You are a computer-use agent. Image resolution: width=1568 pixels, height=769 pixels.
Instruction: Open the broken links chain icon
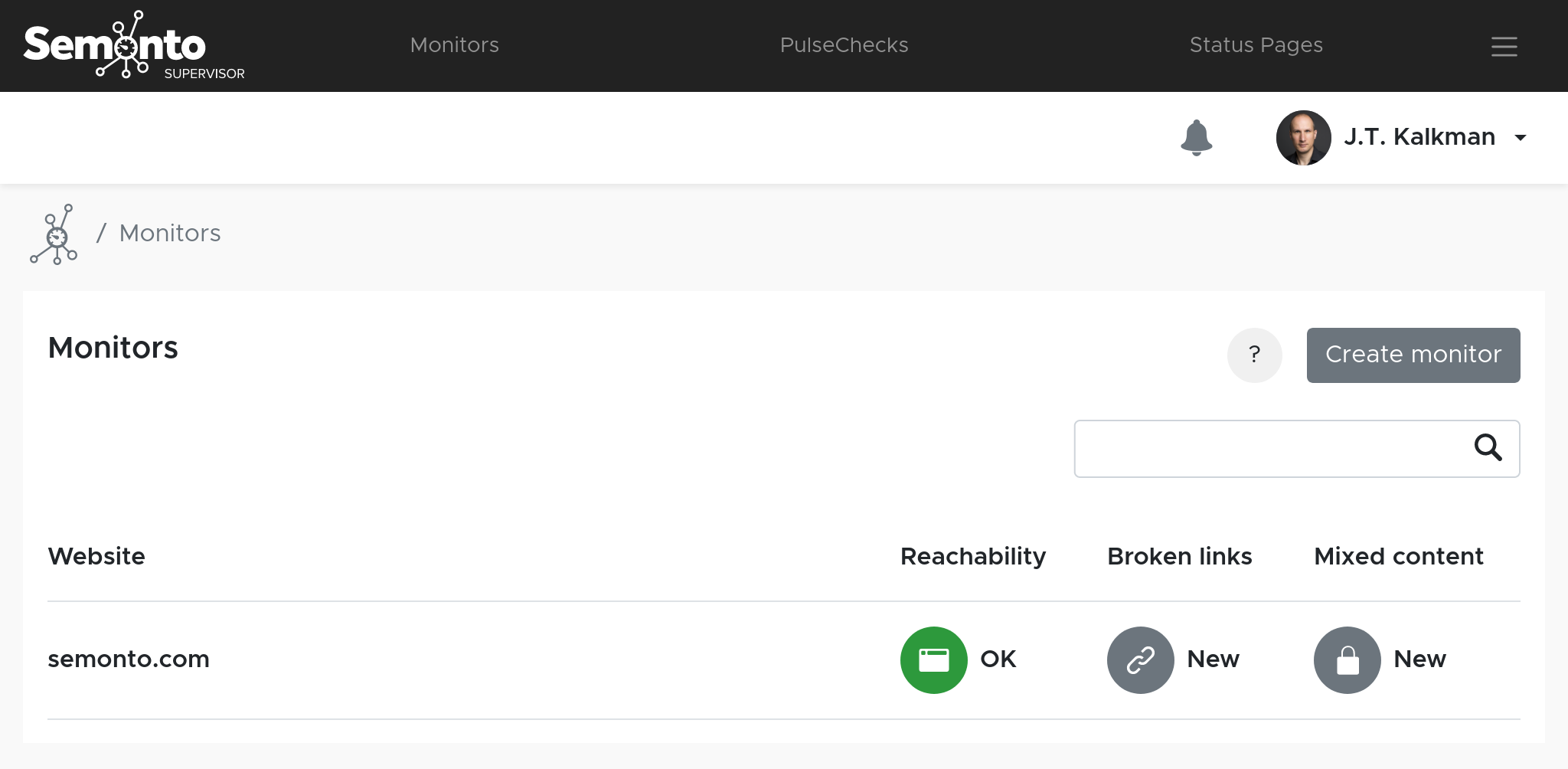(x=1140, y=659)
